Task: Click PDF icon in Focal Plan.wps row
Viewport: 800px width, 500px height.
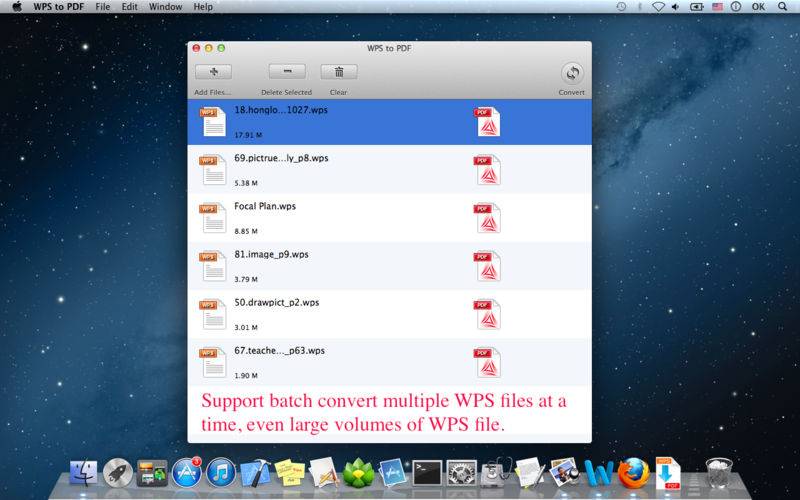Action: pos(487,217)
